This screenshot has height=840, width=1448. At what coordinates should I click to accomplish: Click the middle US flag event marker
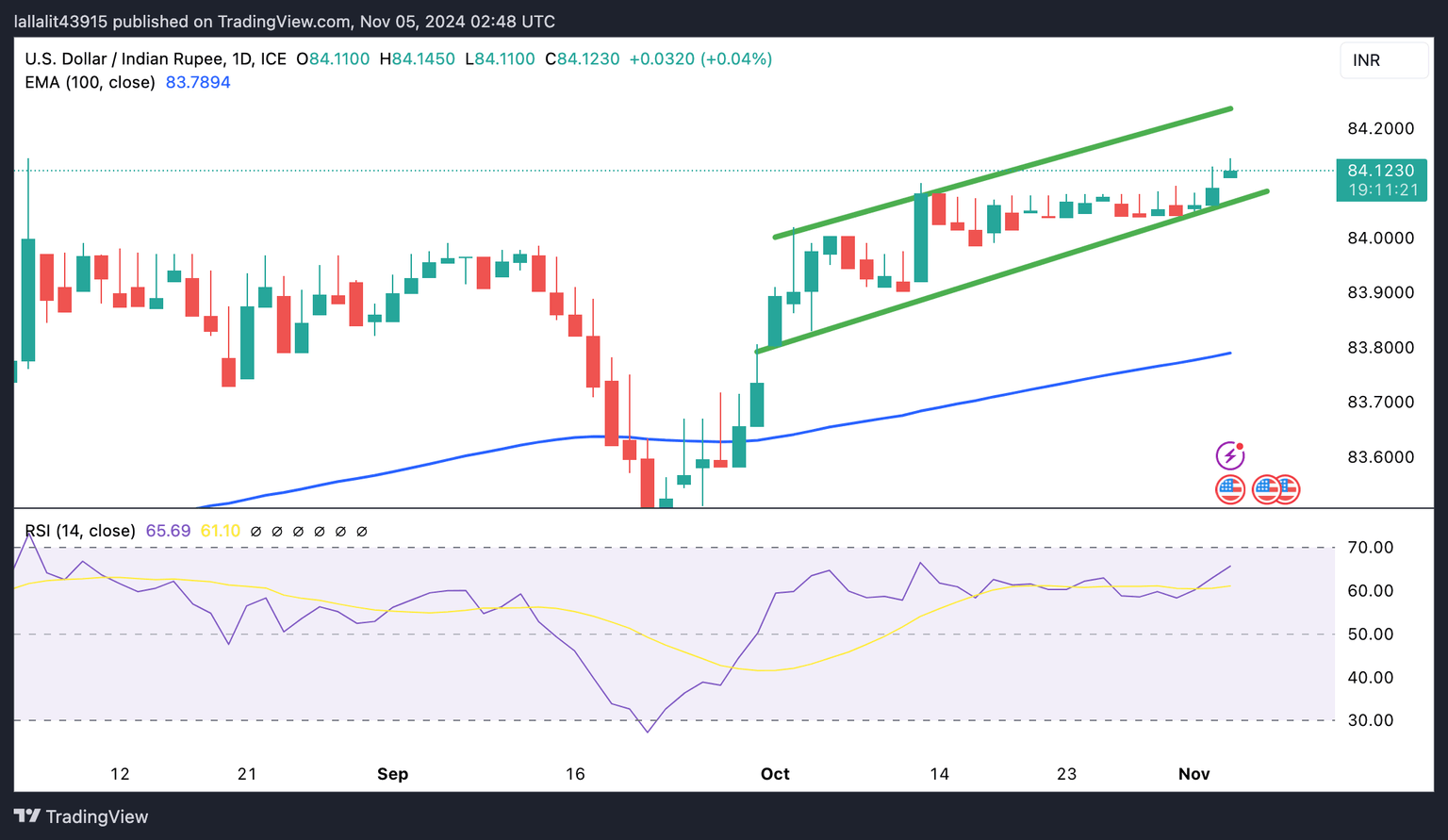click(1265, 489)
